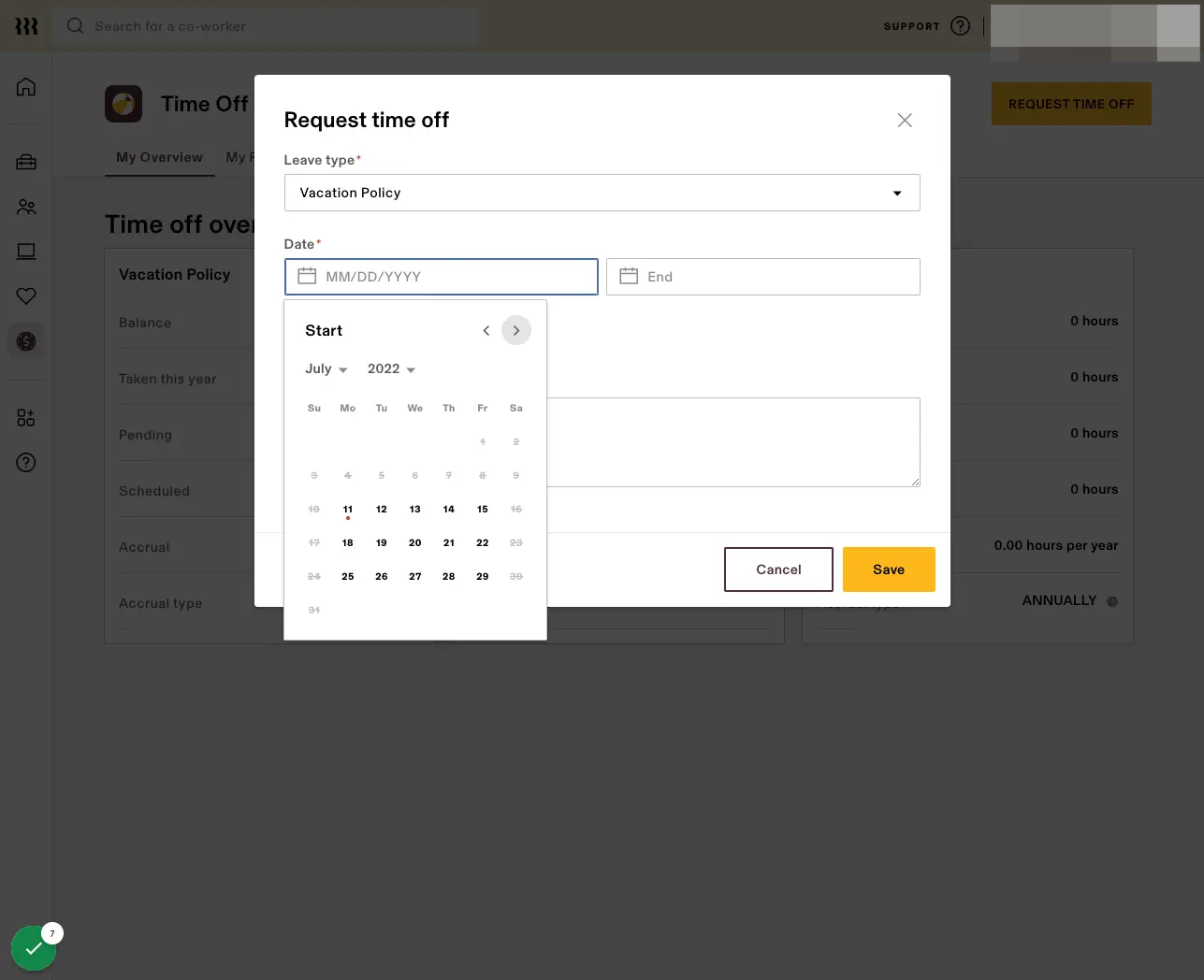The image size is (1204, 980).
Task: Click the Taken this year label
Action: [x=167, y=379]
